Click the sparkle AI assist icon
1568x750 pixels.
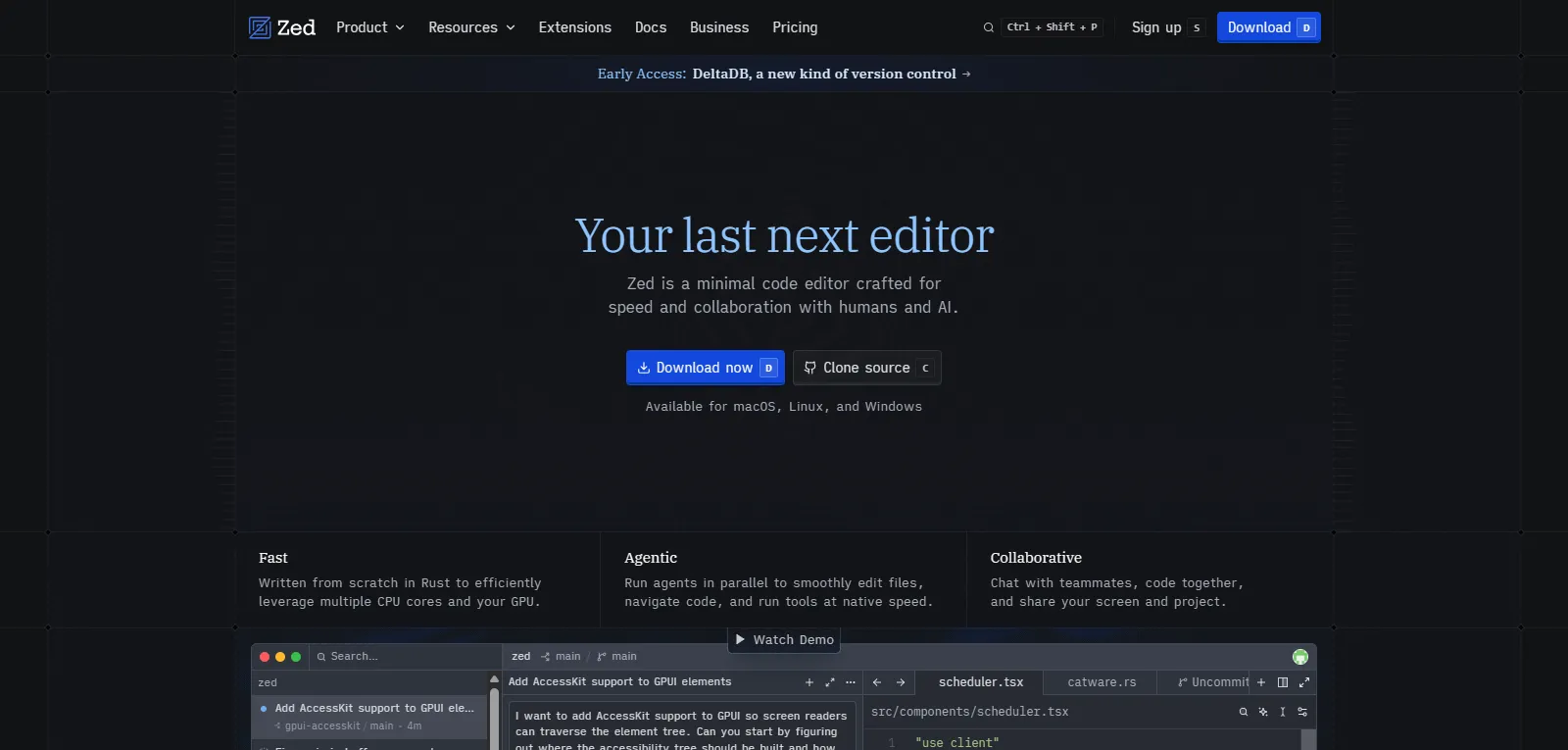1263,712
